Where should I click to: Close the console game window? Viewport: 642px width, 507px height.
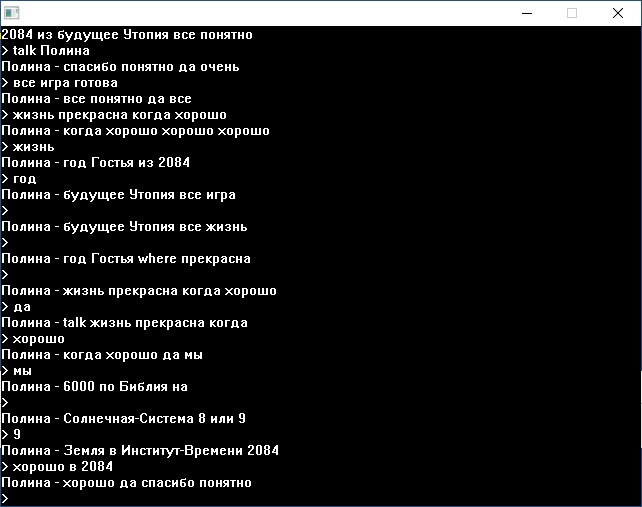tap(618, 13)
